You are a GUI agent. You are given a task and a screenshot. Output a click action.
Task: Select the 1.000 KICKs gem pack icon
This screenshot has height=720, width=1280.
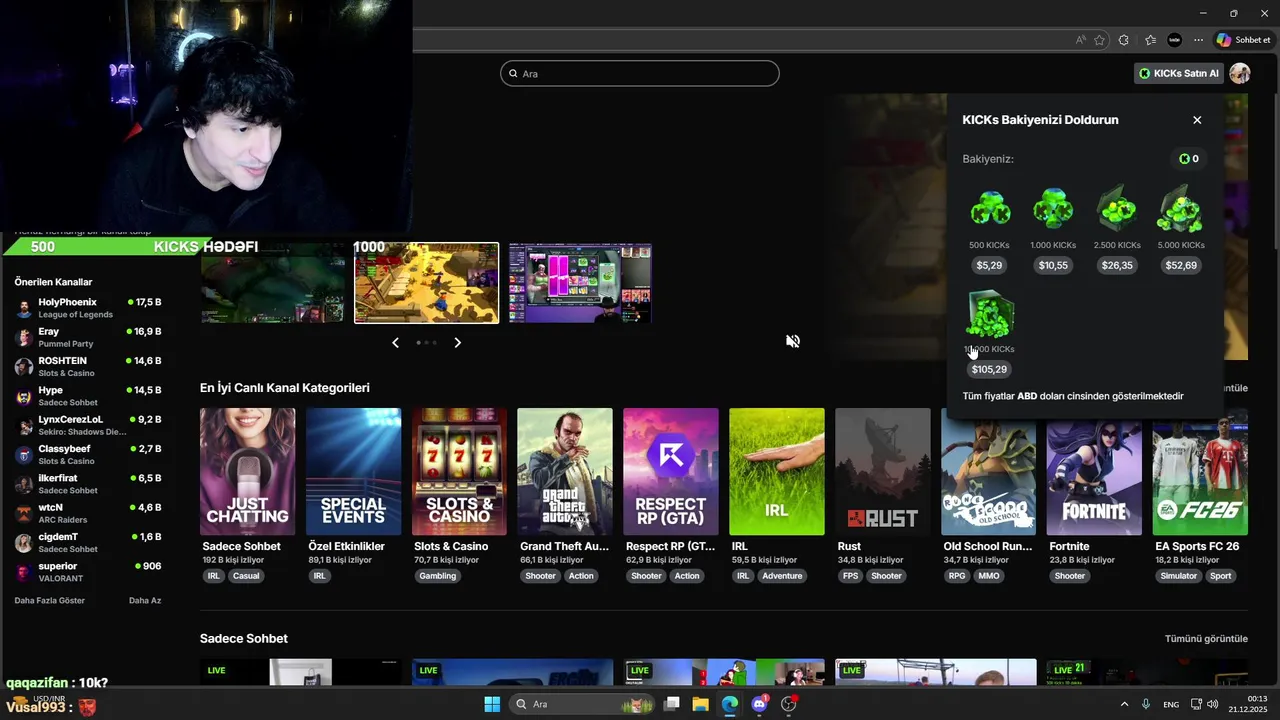point(1053,209)
